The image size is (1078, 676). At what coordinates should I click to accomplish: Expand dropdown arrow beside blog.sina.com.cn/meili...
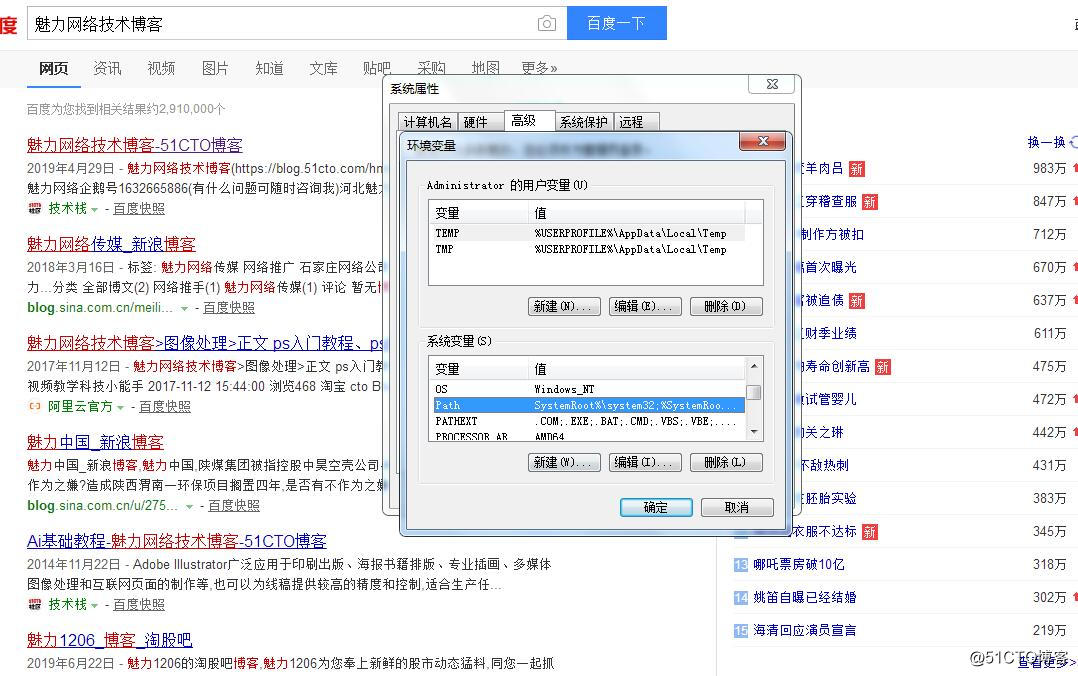click(x=184, y=309)
